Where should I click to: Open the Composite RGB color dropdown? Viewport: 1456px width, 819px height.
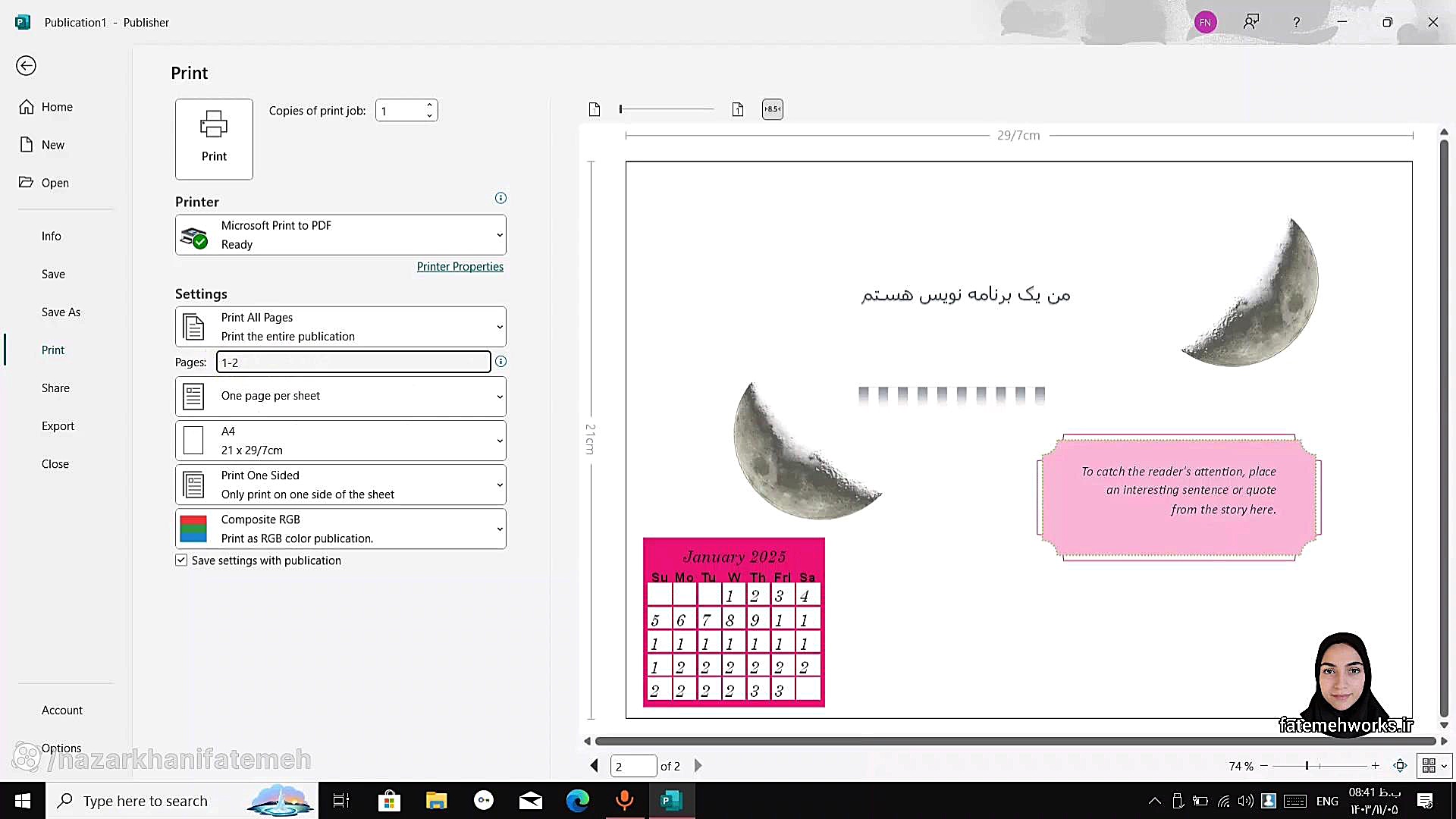coord(340,529)
